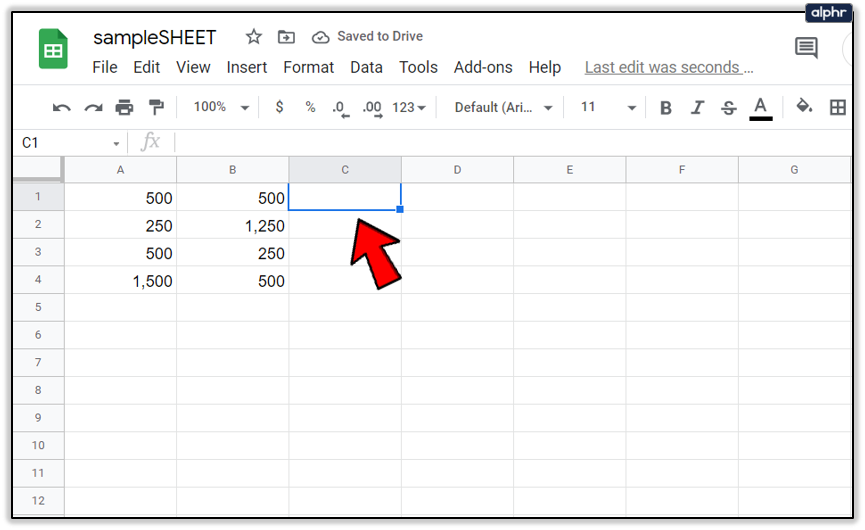The image size is (865, 530).
Task: Select the paint format tool
Action: (156, 107)
